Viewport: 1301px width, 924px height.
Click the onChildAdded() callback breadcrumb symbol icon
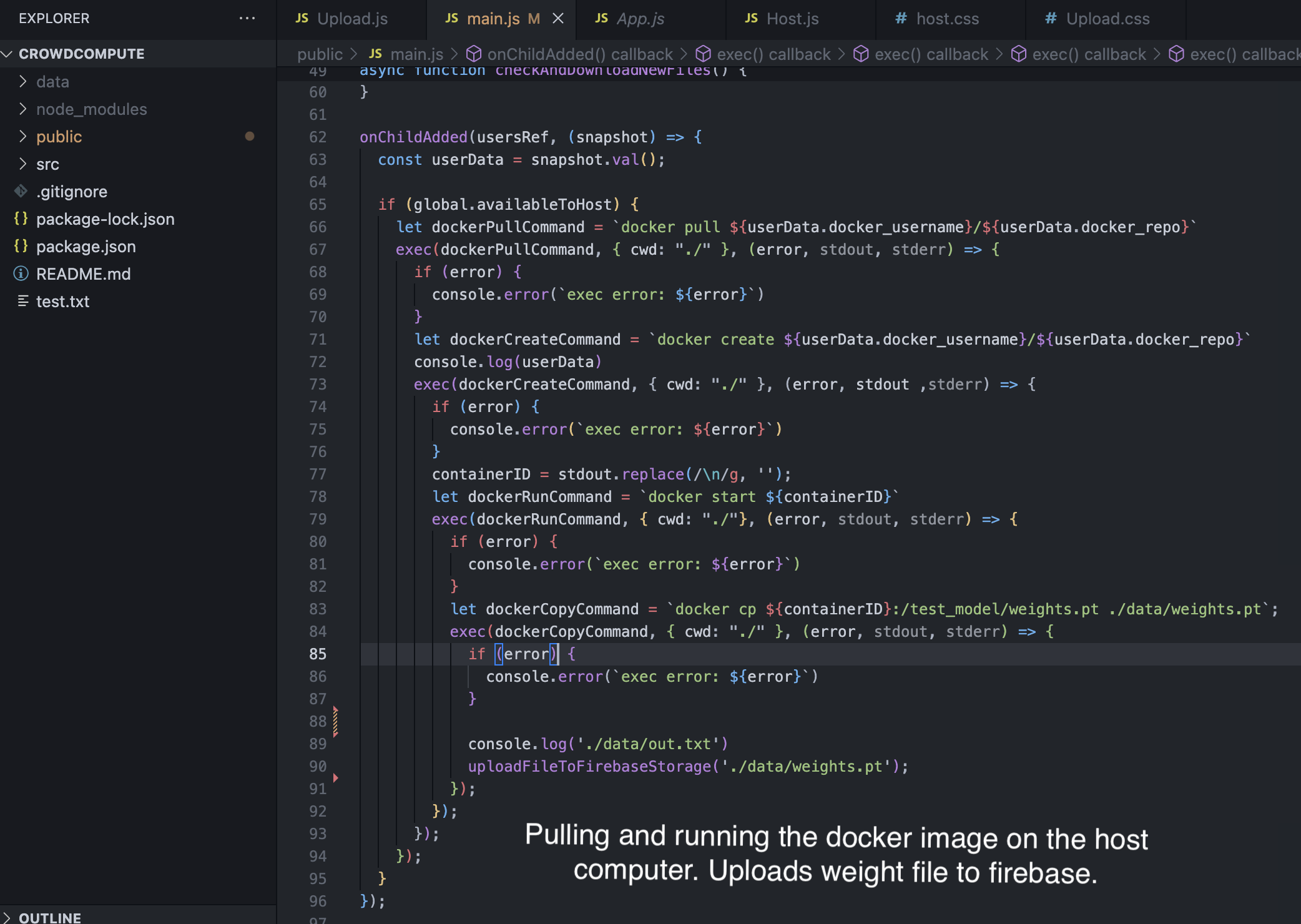[x=474, y=54]
